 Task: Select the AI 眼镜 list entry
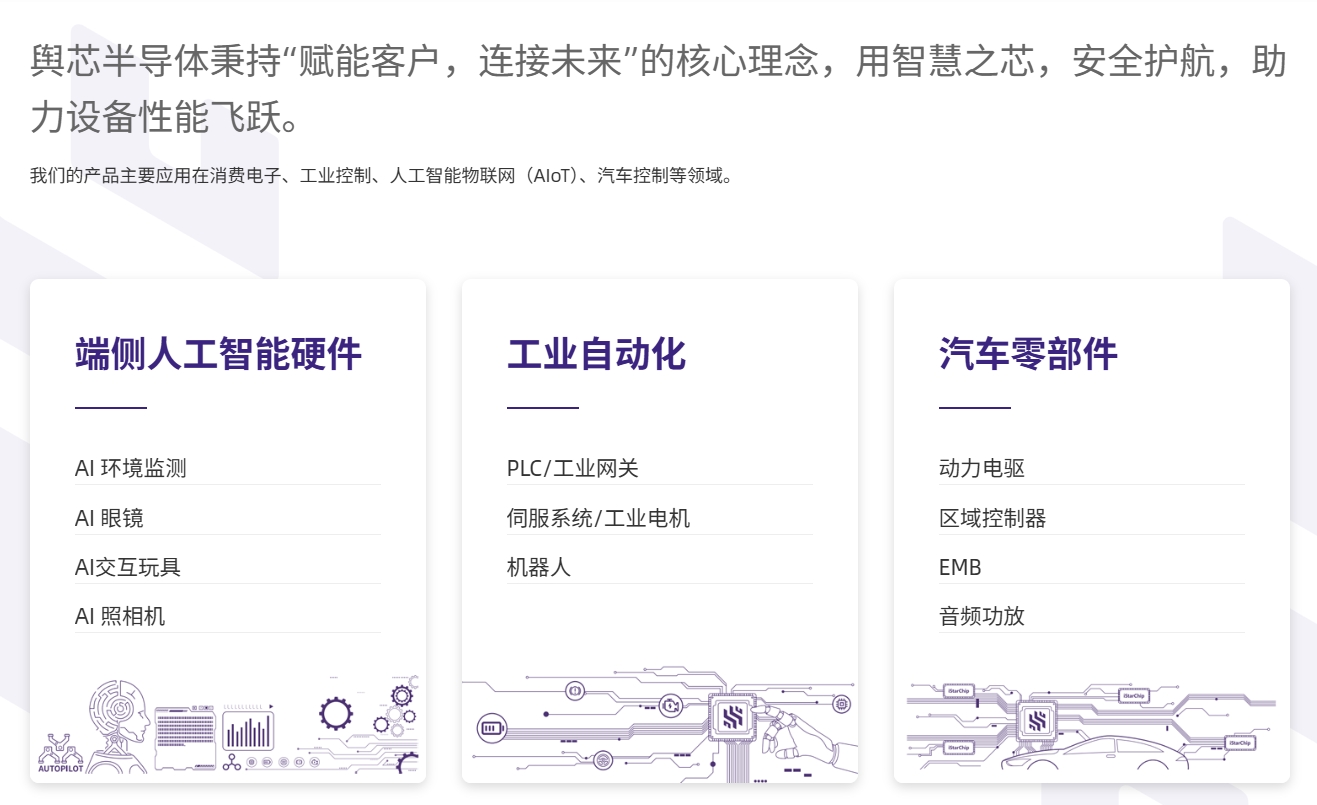pyautogui.click(x=110, y=518)
